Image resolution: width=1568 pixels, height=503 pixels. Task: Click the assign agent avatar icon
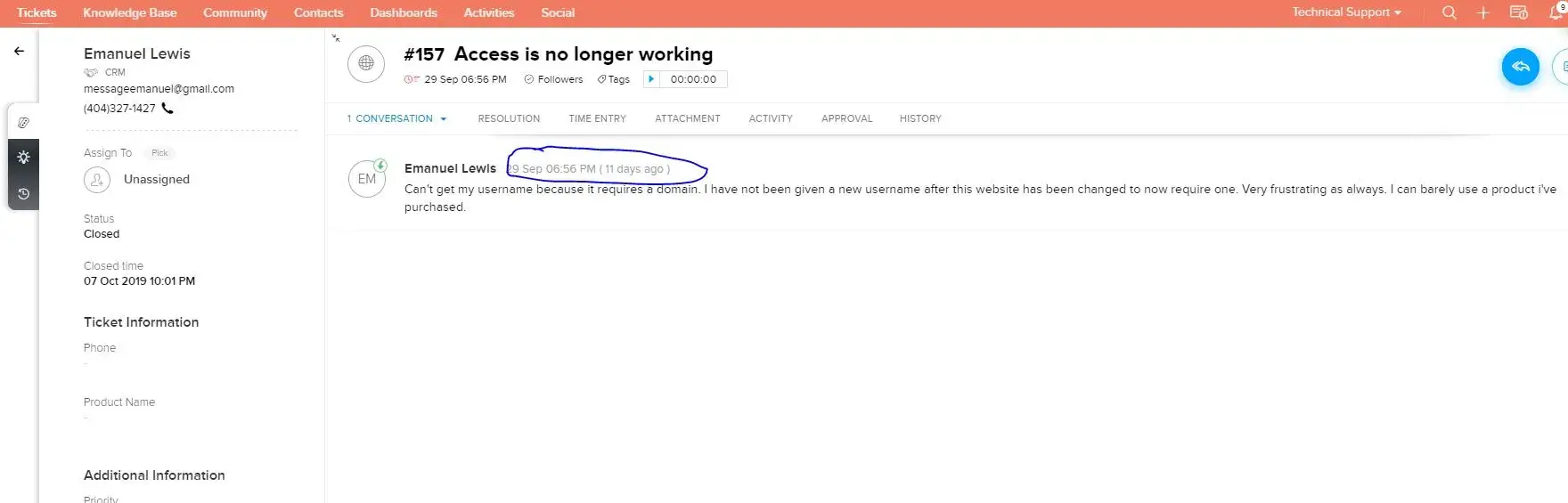pos(97,180)
